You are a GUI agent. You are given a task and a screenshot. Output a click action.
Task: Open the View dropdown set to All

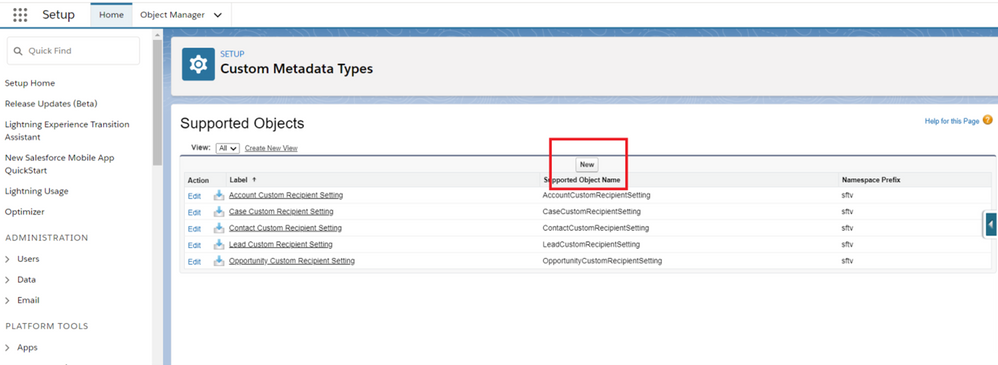point(227,148)
